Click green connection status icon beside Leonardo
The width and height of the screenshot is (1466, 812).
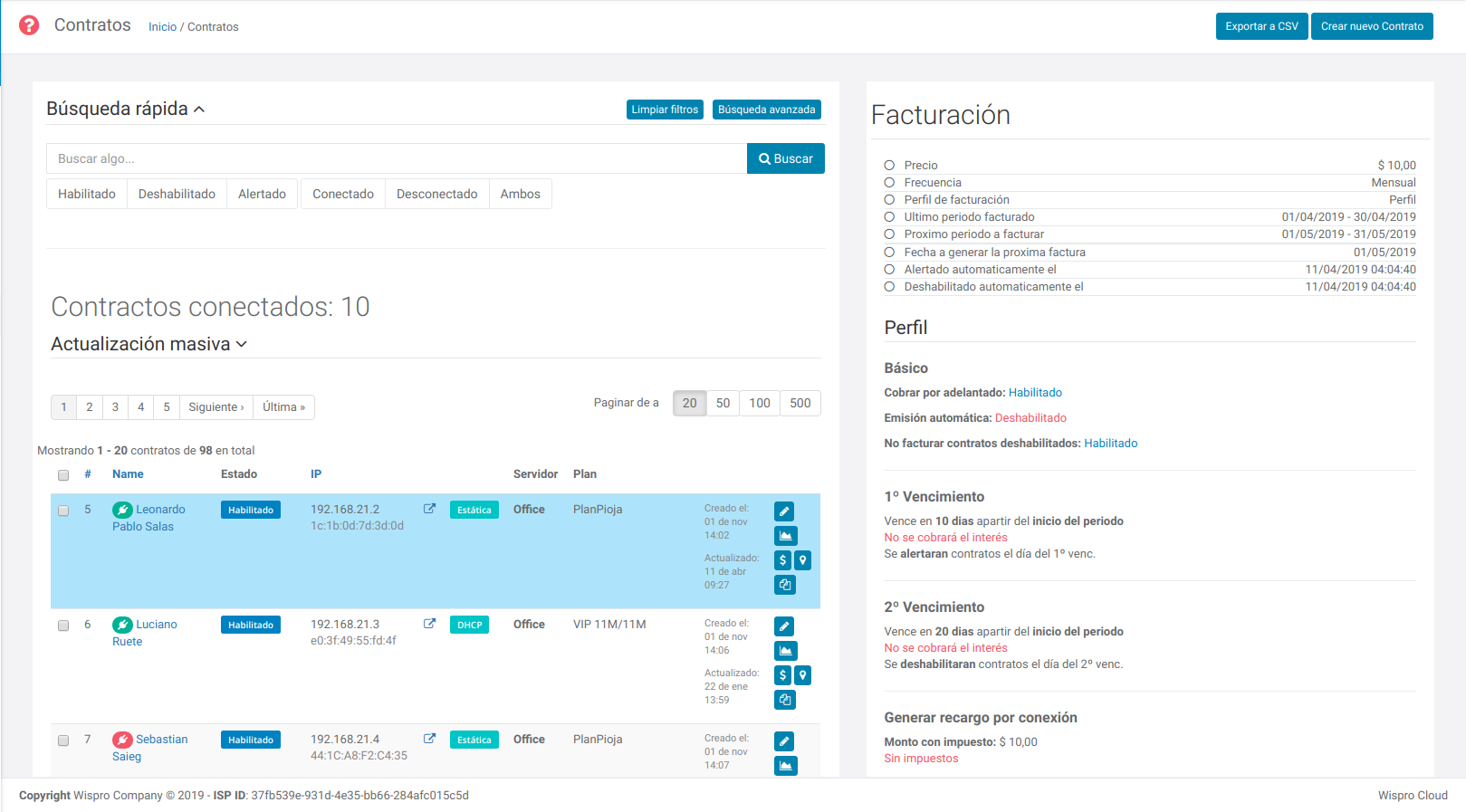tap(122, 510)
